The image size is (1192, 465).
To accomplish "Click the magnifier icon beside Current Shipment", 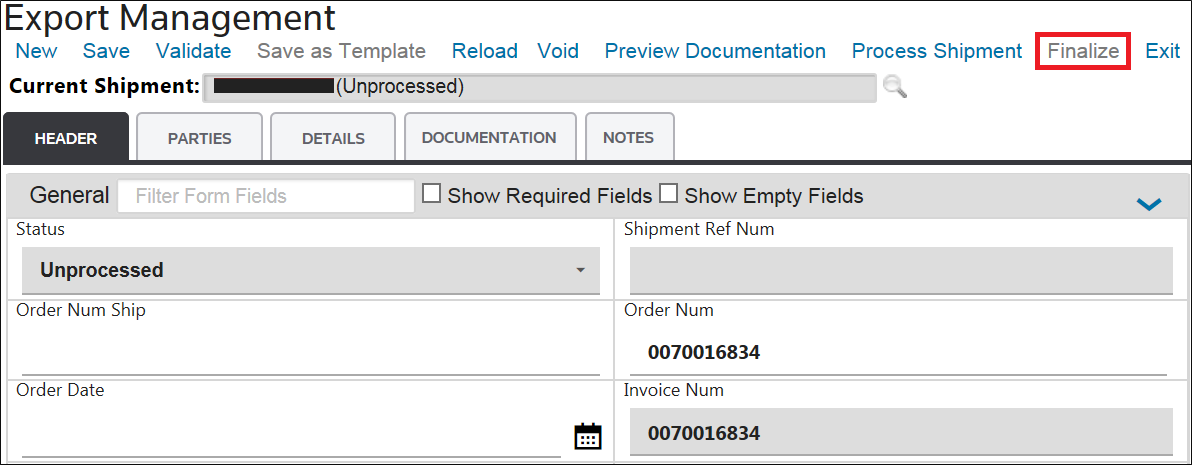I will coord(895,87).
